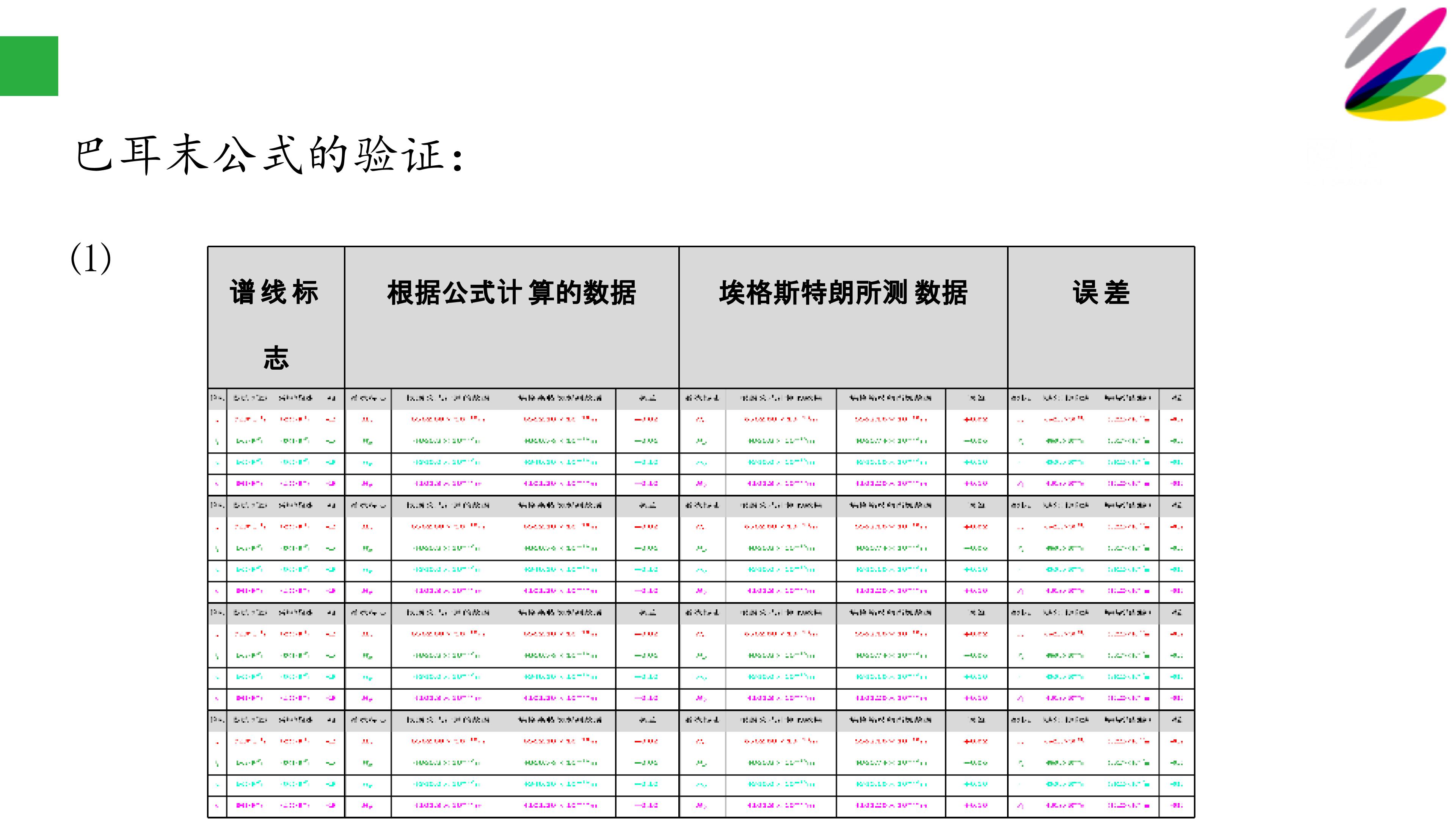Click the green data row in topmost block
The height and width of the screenshot is (819, 1456).
[701, 441]
